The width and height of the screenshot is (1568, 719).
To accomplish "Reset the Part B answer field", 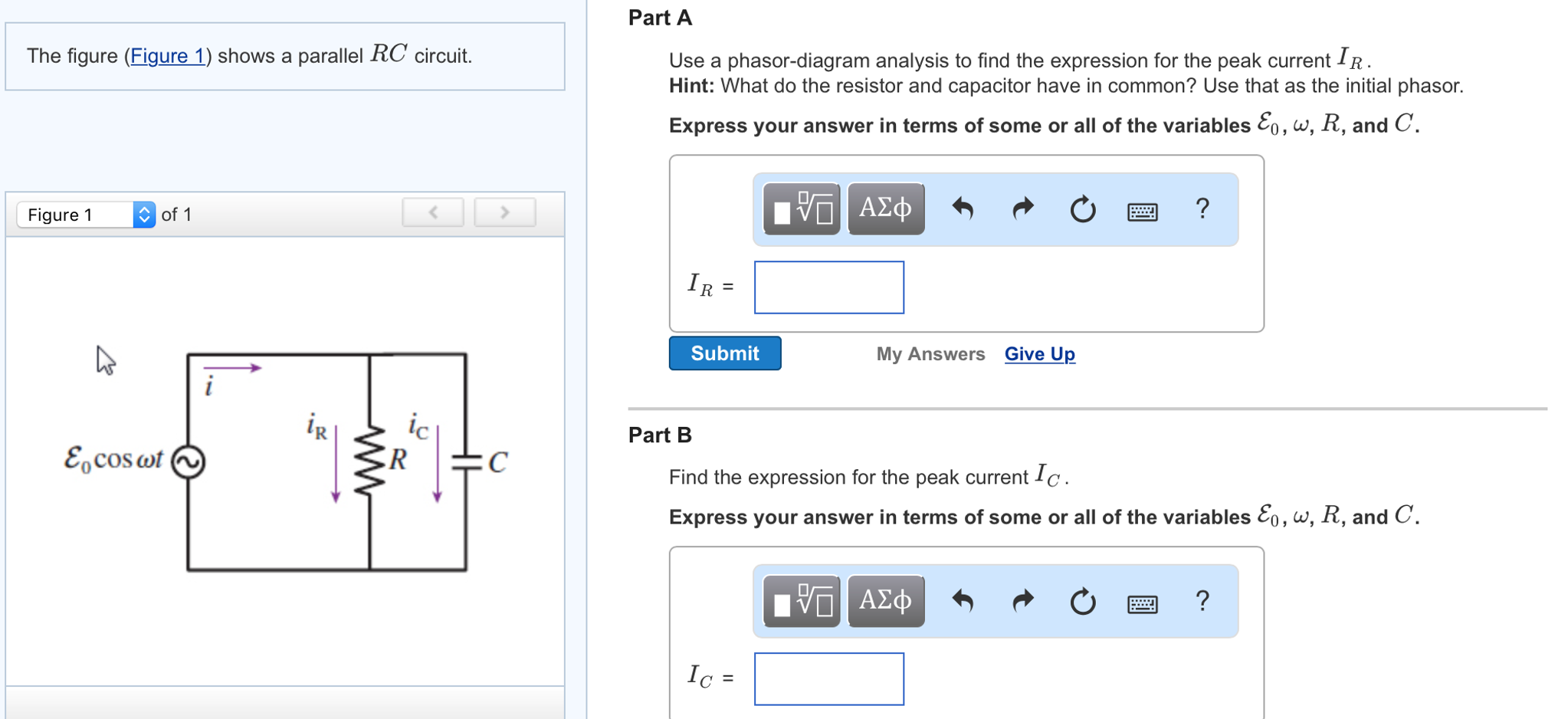I will click(1081, 602).
